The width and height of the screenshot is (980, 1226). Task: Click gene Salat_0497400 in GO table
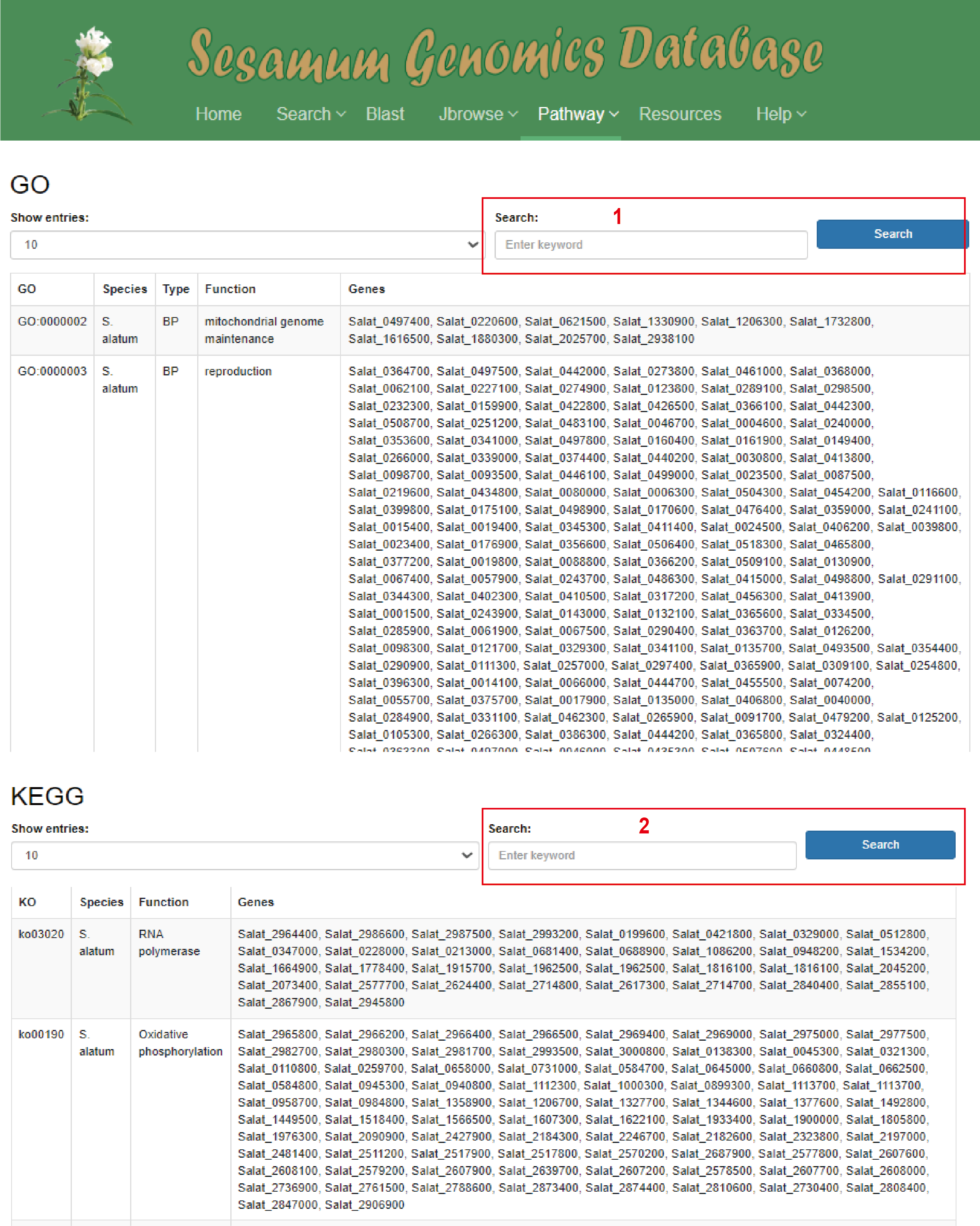[389, 322]
